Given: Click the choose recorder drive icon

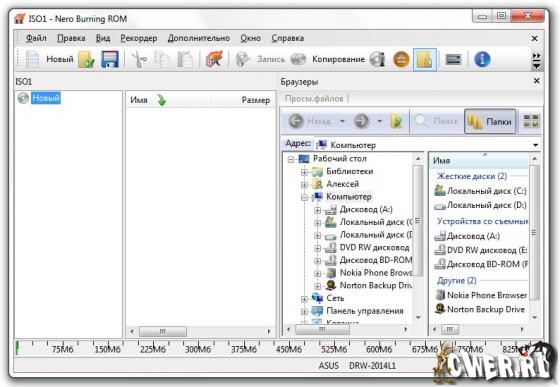Looking at the screenshot, I should coord(453,59).
